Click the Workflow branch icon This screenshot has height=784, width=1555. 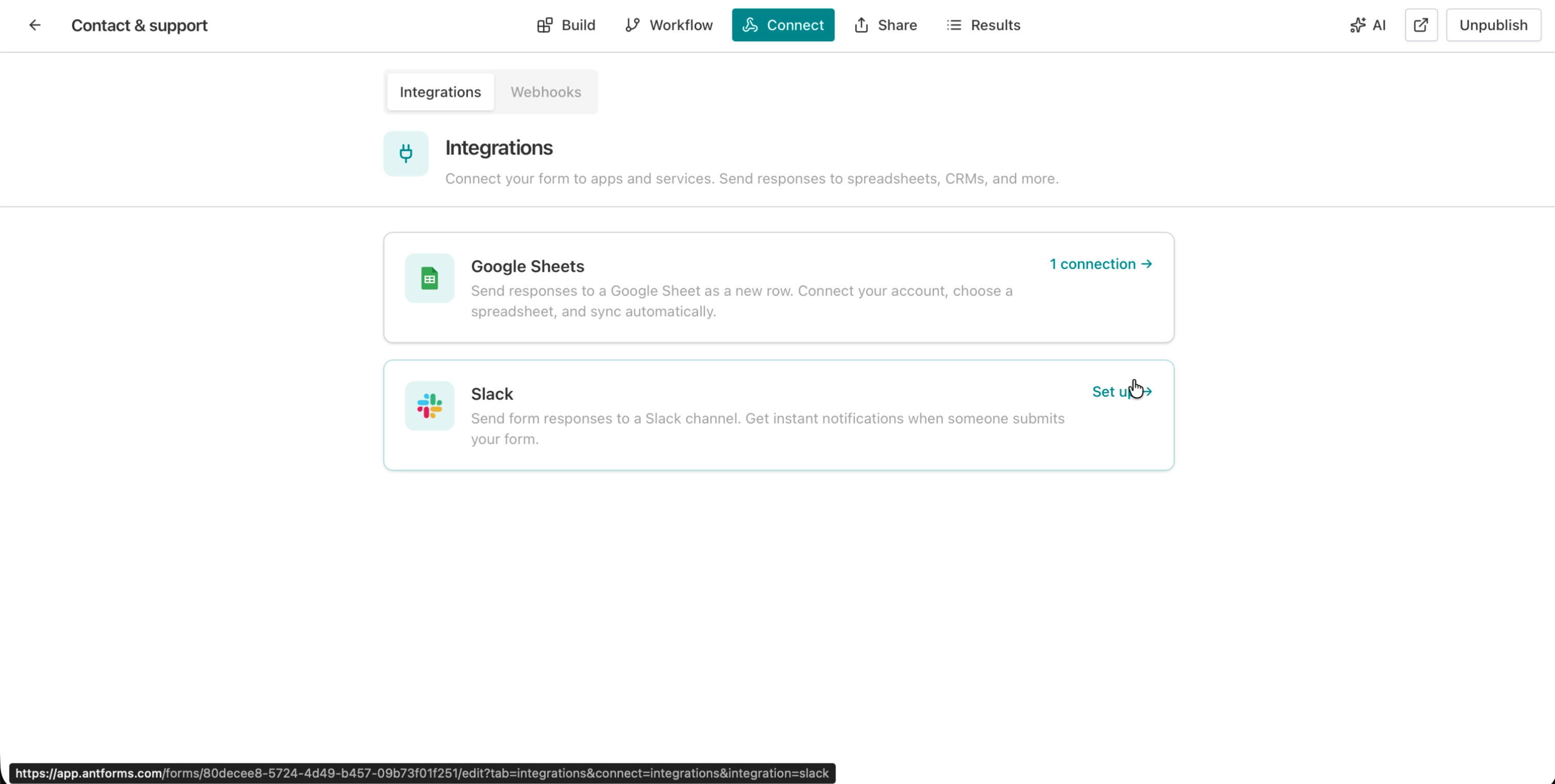(x=633, y=25)
